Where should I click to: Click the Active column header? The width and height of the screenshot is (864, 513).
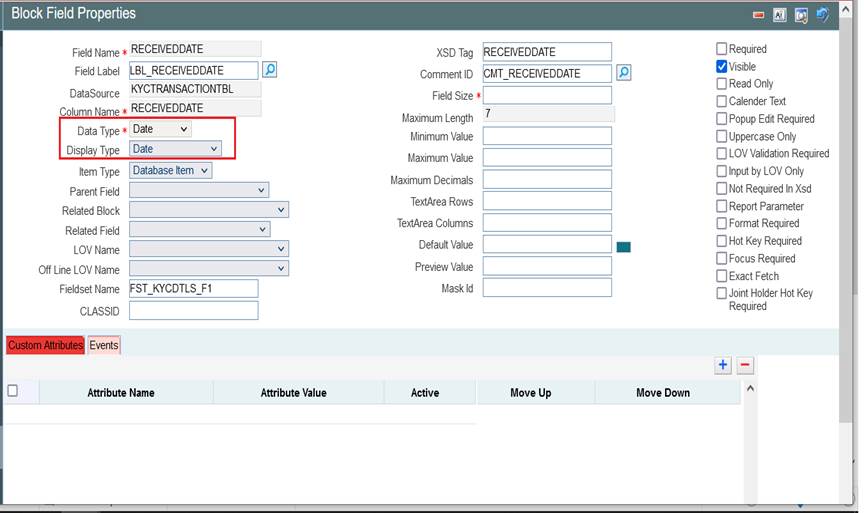coord(425,392)
